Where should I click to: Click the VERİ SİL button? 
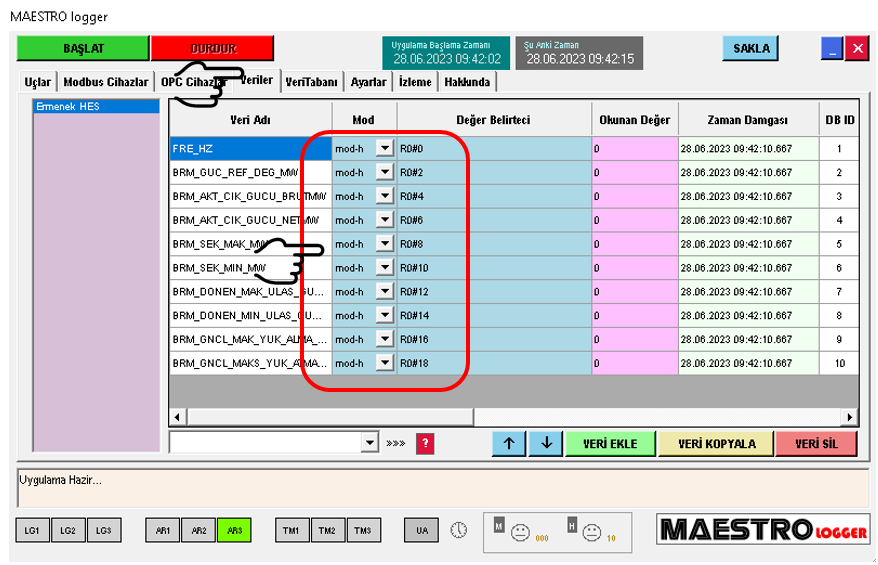(816, 444)
